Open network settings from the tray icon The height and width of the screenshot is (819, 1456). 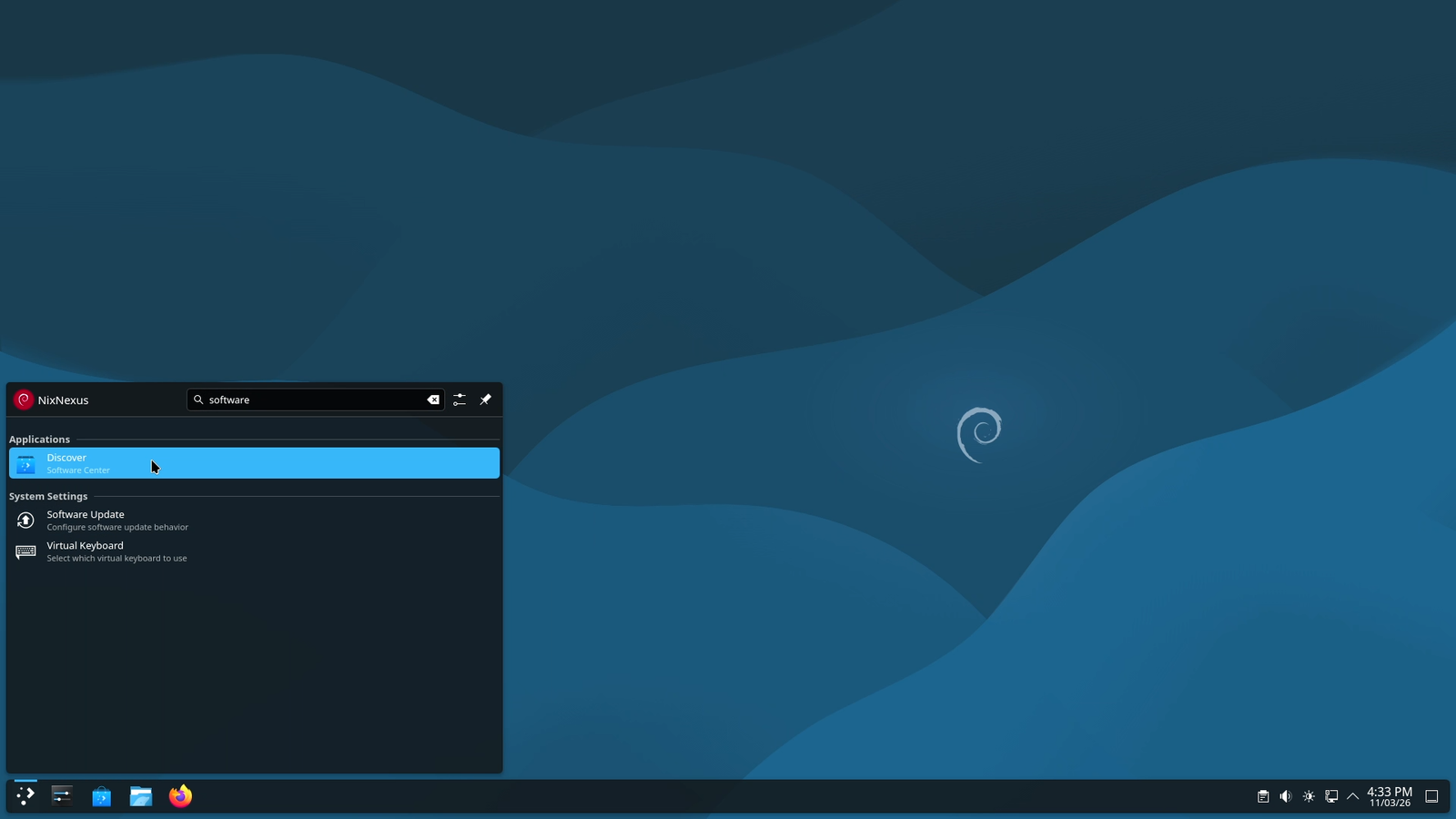click(1331, 795)
